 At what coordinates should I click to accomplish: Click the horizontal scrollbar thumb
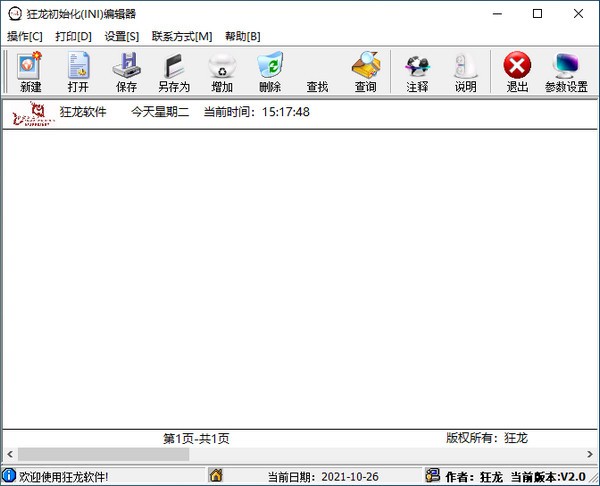pyautogui.click(x=104, y=454)
